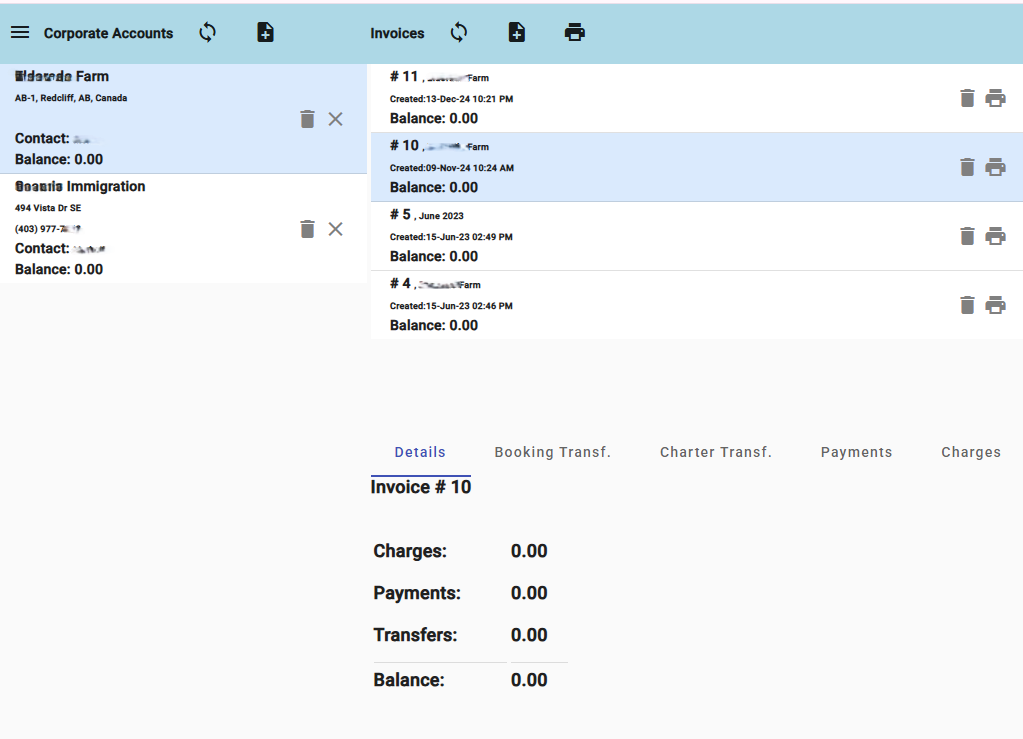The image size is (1023, 739).
Task: Click the Payments: label in details
Action: click(417, 593)
